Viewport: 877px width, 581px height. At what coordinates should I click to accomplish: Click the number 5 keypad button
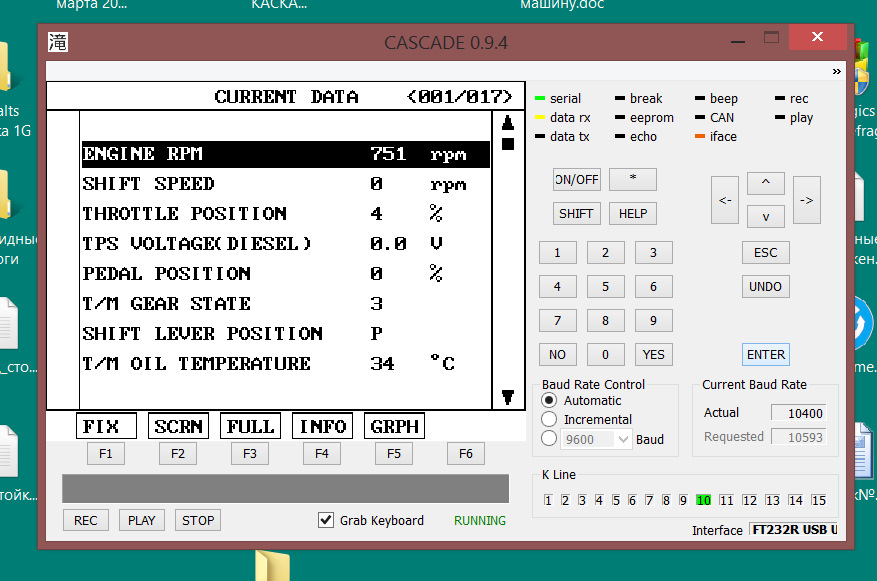[x=605, y=287]
